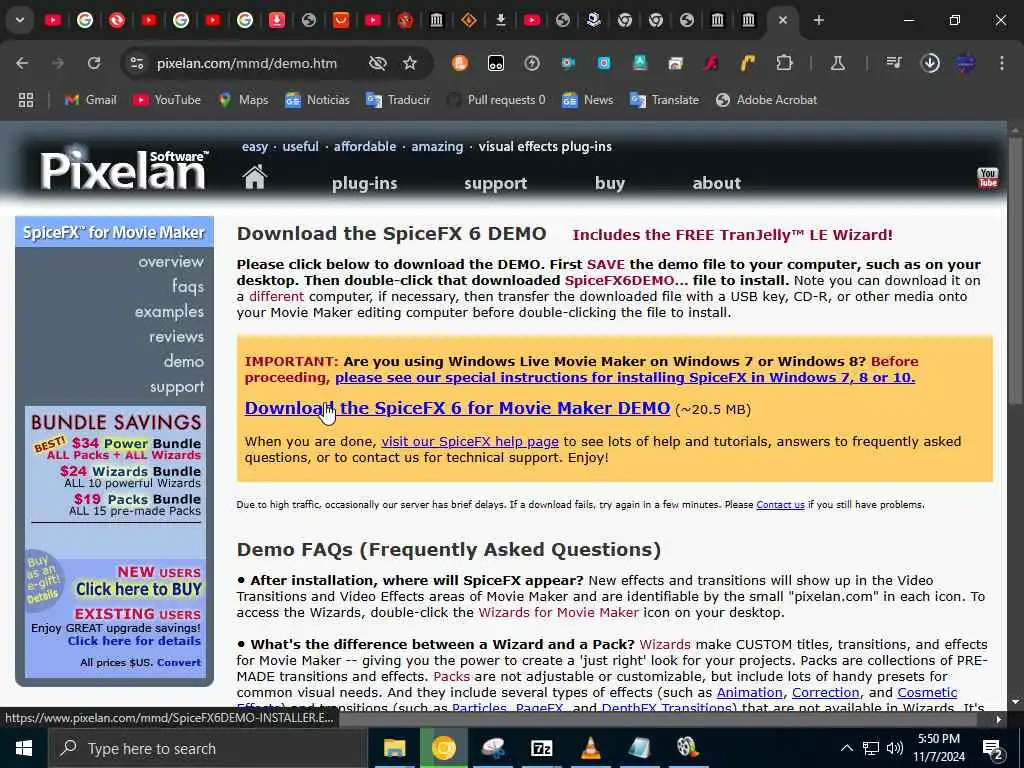Screen dimensions: 1024x768
Task: Visit our SpiceFX help page link
Action: (470, 441)
